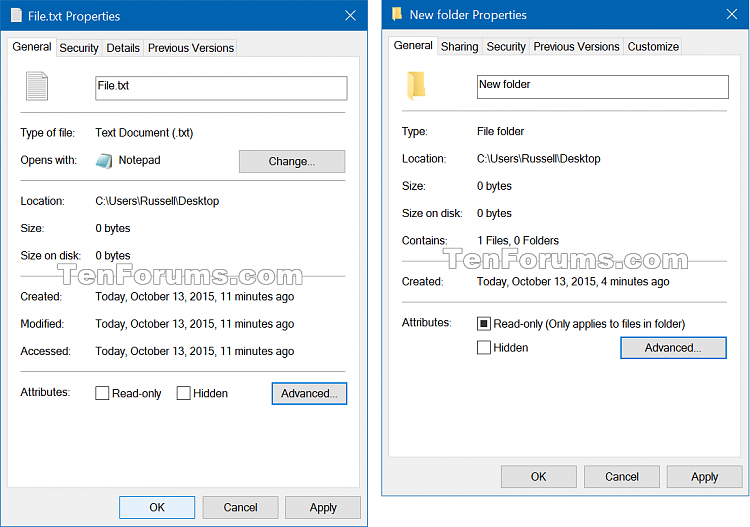The height and width of the screenshot is (527, 750).
Task: Close the File.txt Properties dialog
Action: coord(350,16)
